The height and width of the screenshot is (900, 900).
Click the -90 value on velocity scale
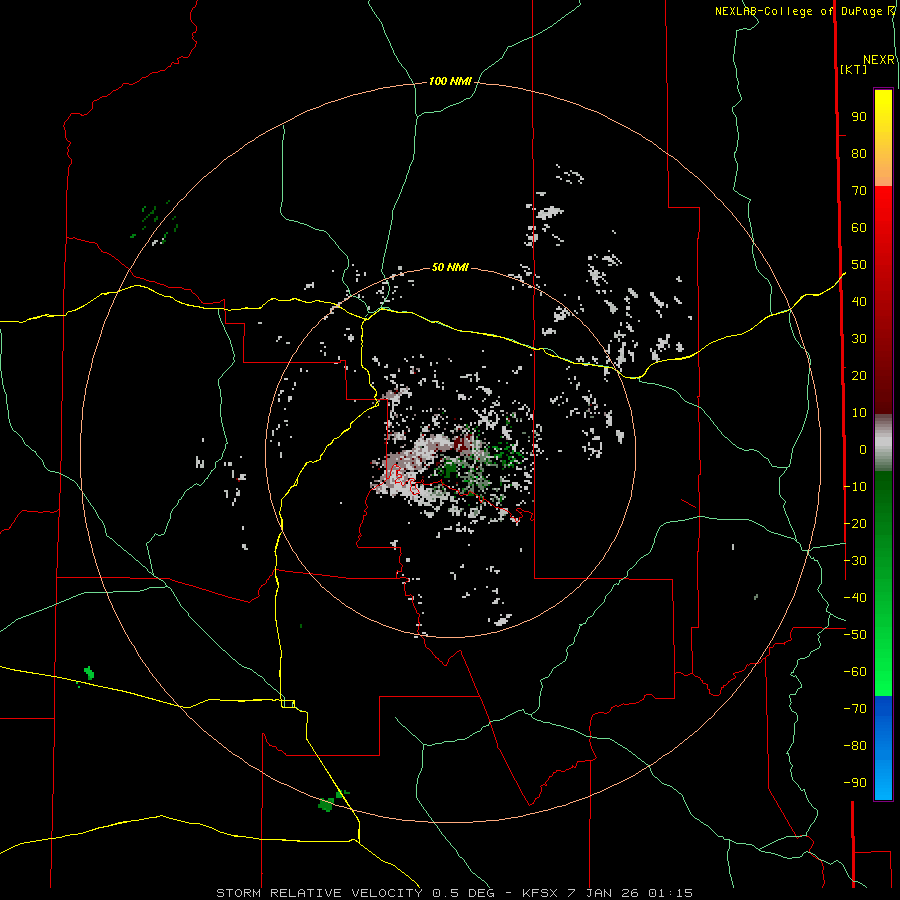click(855, 783)
